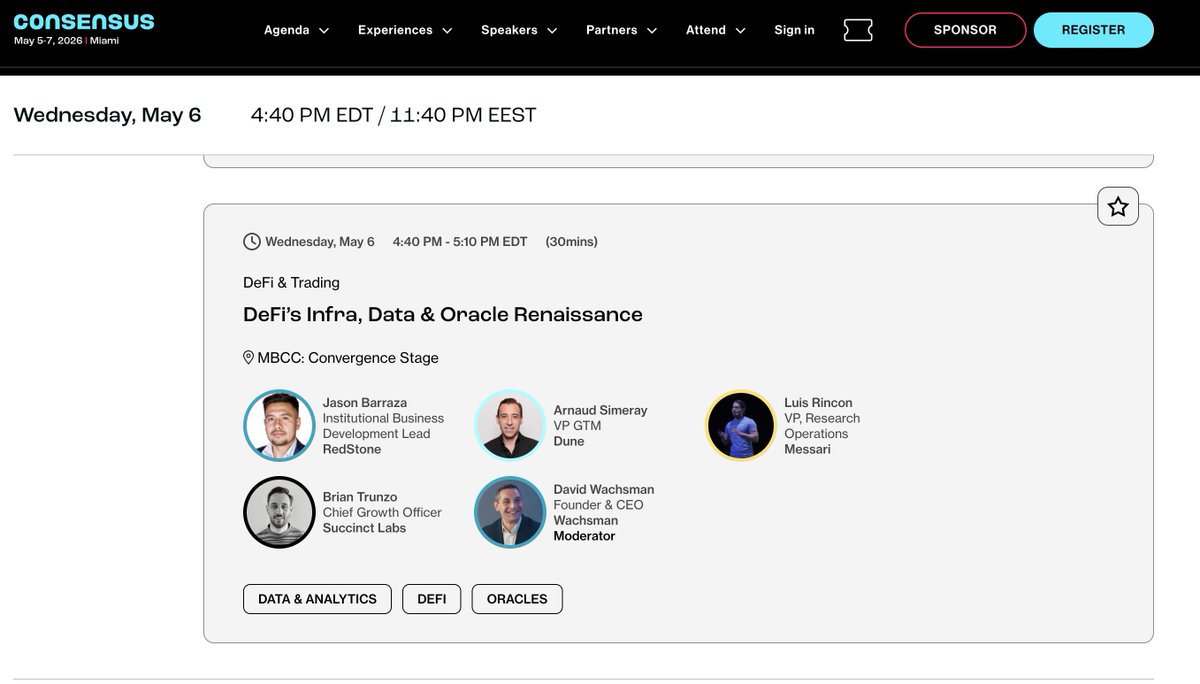Click the SPONSOR button
The image size is (1200, 684).
tap(965, 30)
